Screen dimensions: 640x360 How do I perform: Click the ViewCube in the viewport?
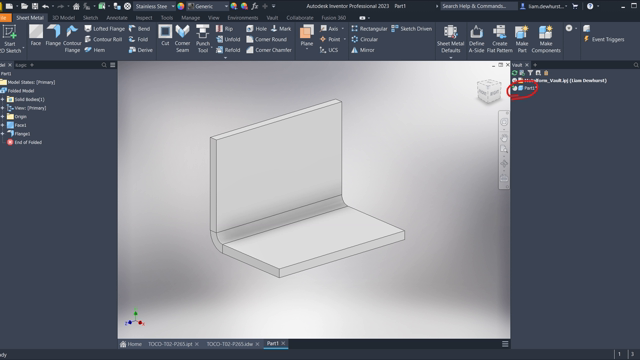point(489,91)
